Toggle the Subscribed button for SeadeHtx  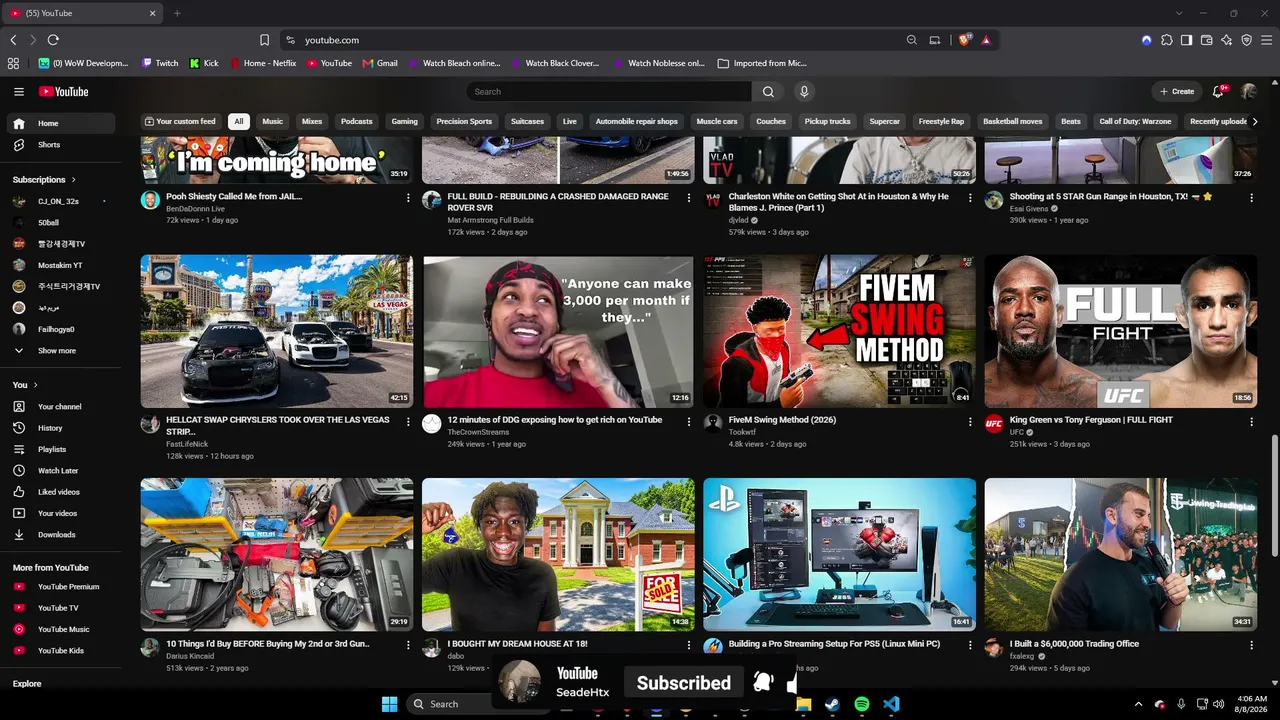684,683
